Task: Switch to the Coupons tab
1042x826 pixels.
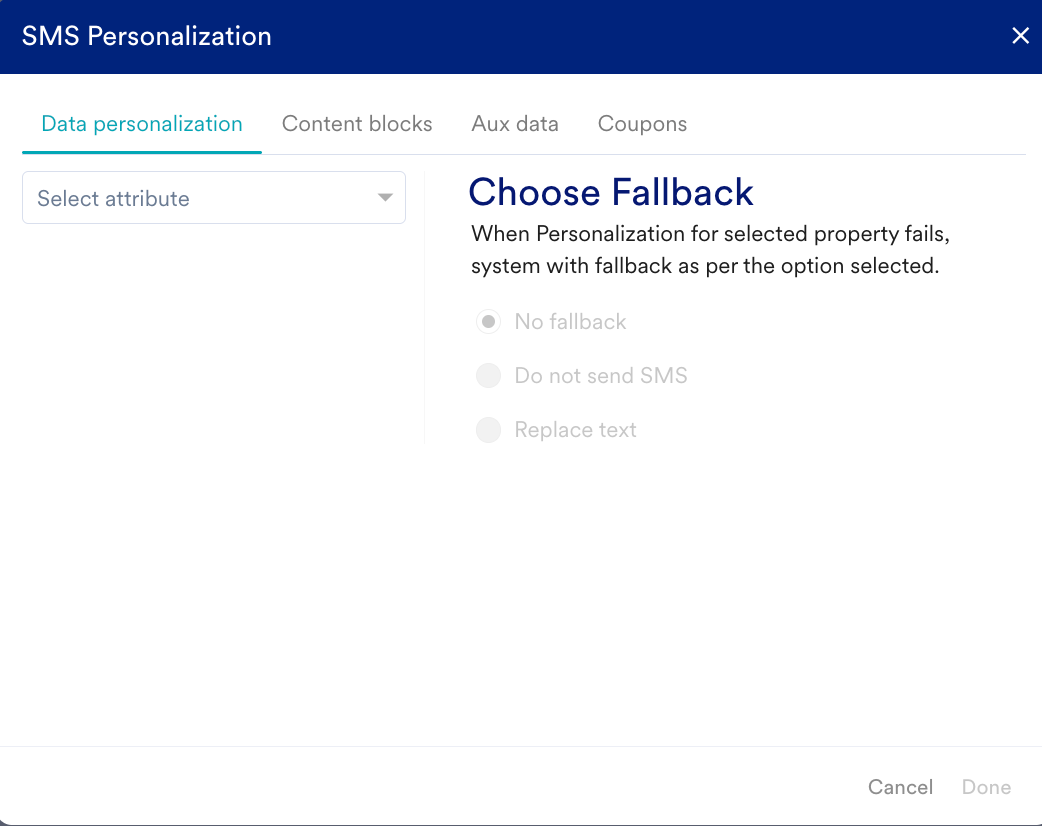Action: [x=642, y=124]
